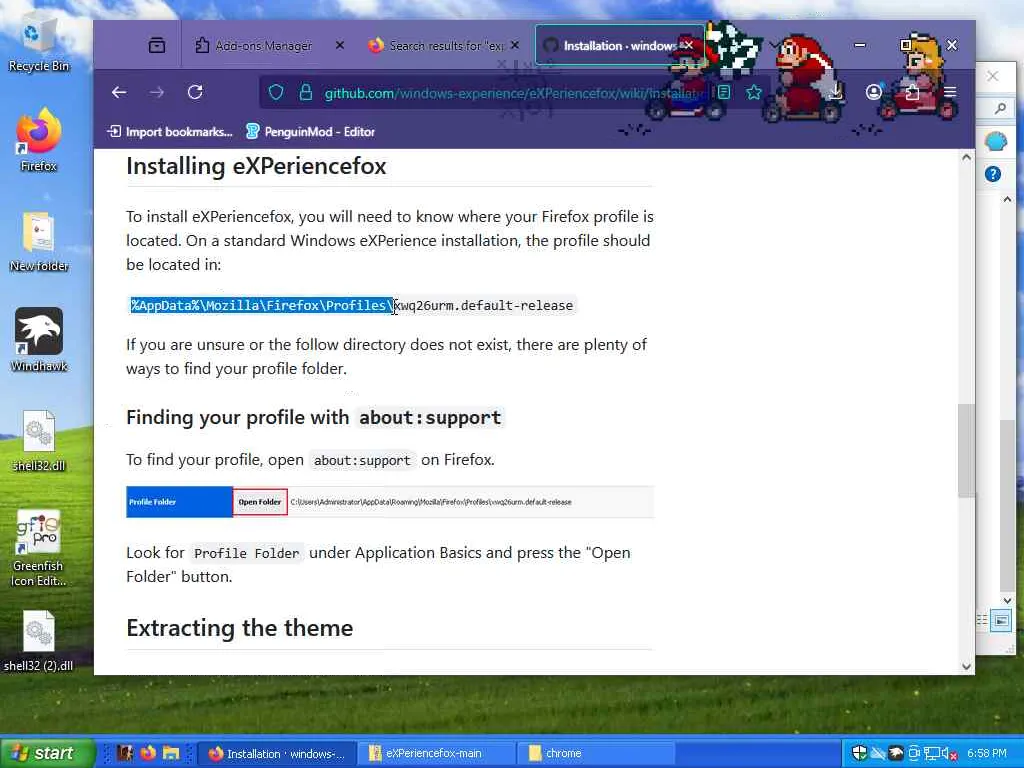
Task: Go back to the previous page
Action: [119, 93]
